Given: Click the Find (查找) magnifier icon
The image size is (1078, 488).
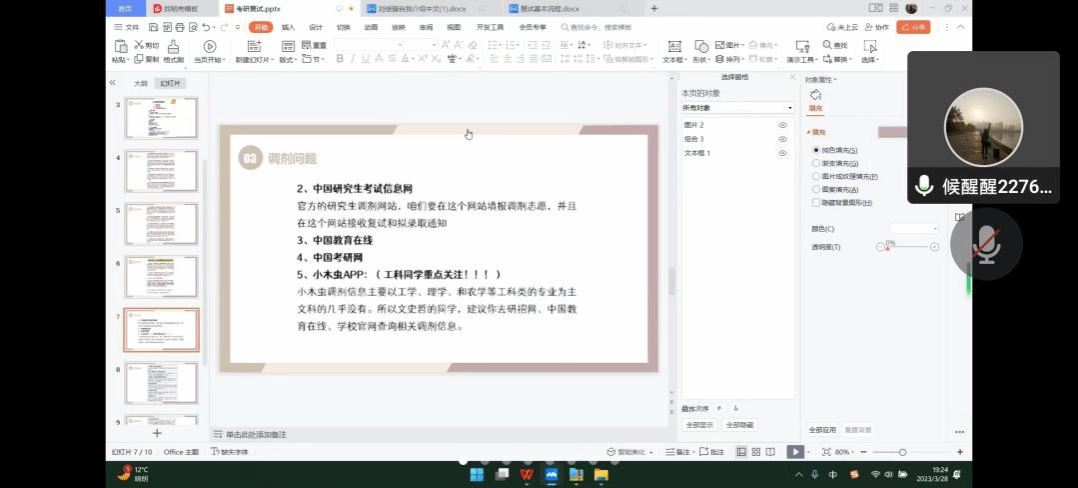Looking at the screenshot, I should (827, 45).
